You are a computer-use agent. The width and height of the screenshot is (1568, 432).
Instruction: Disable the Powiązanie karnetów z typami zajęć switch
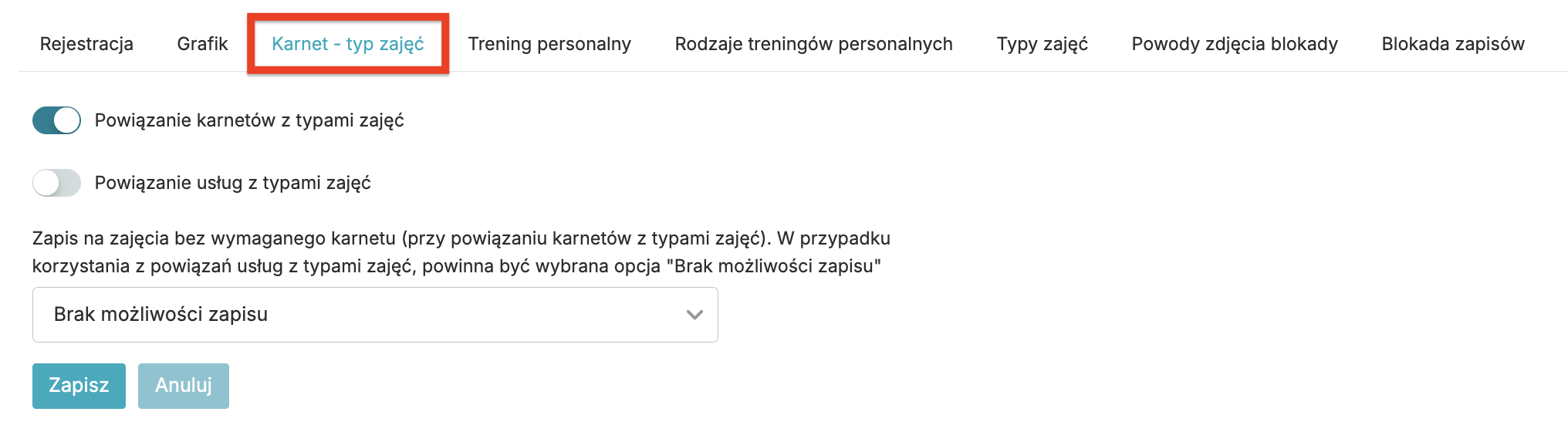coord(56,120)
